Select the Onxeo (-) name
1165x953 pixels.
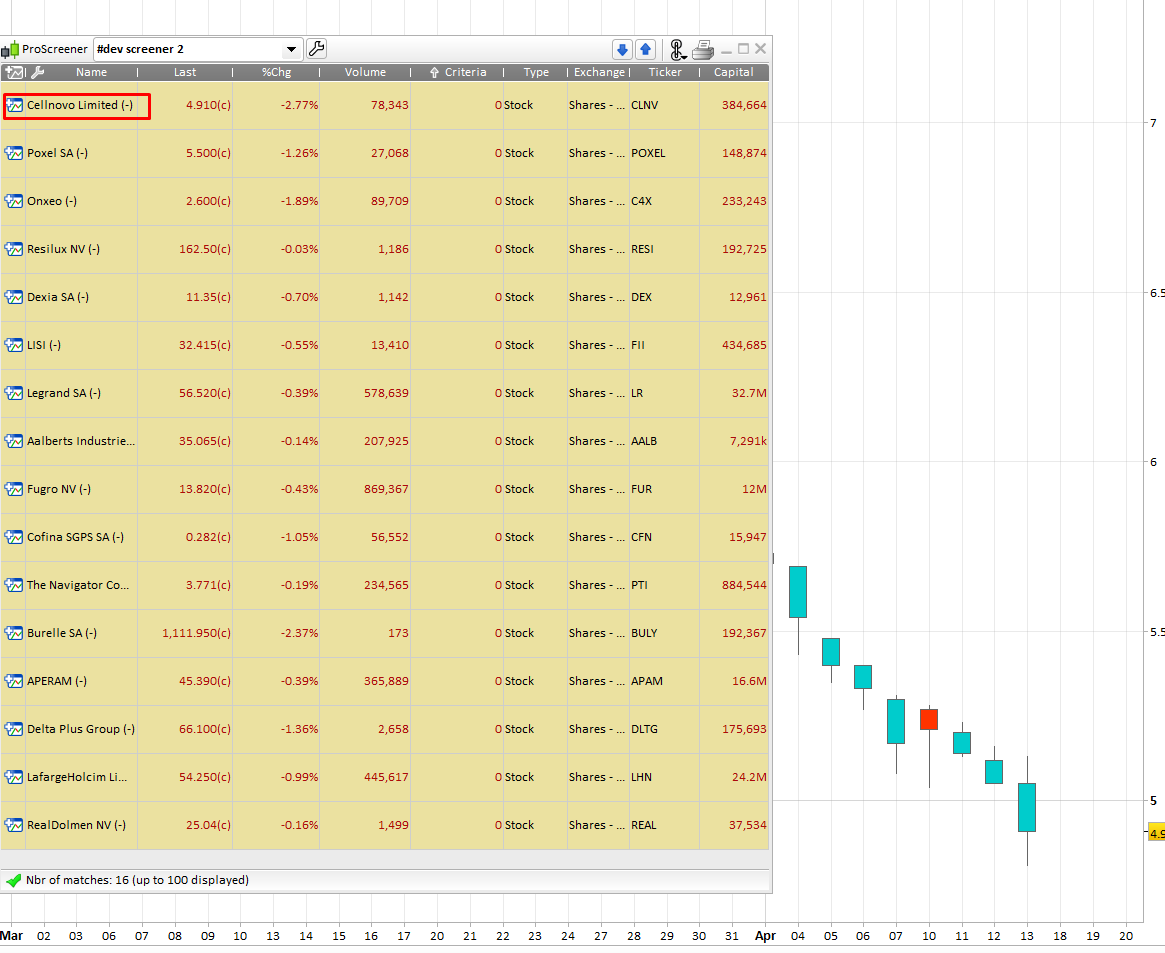tap(52, 201)
